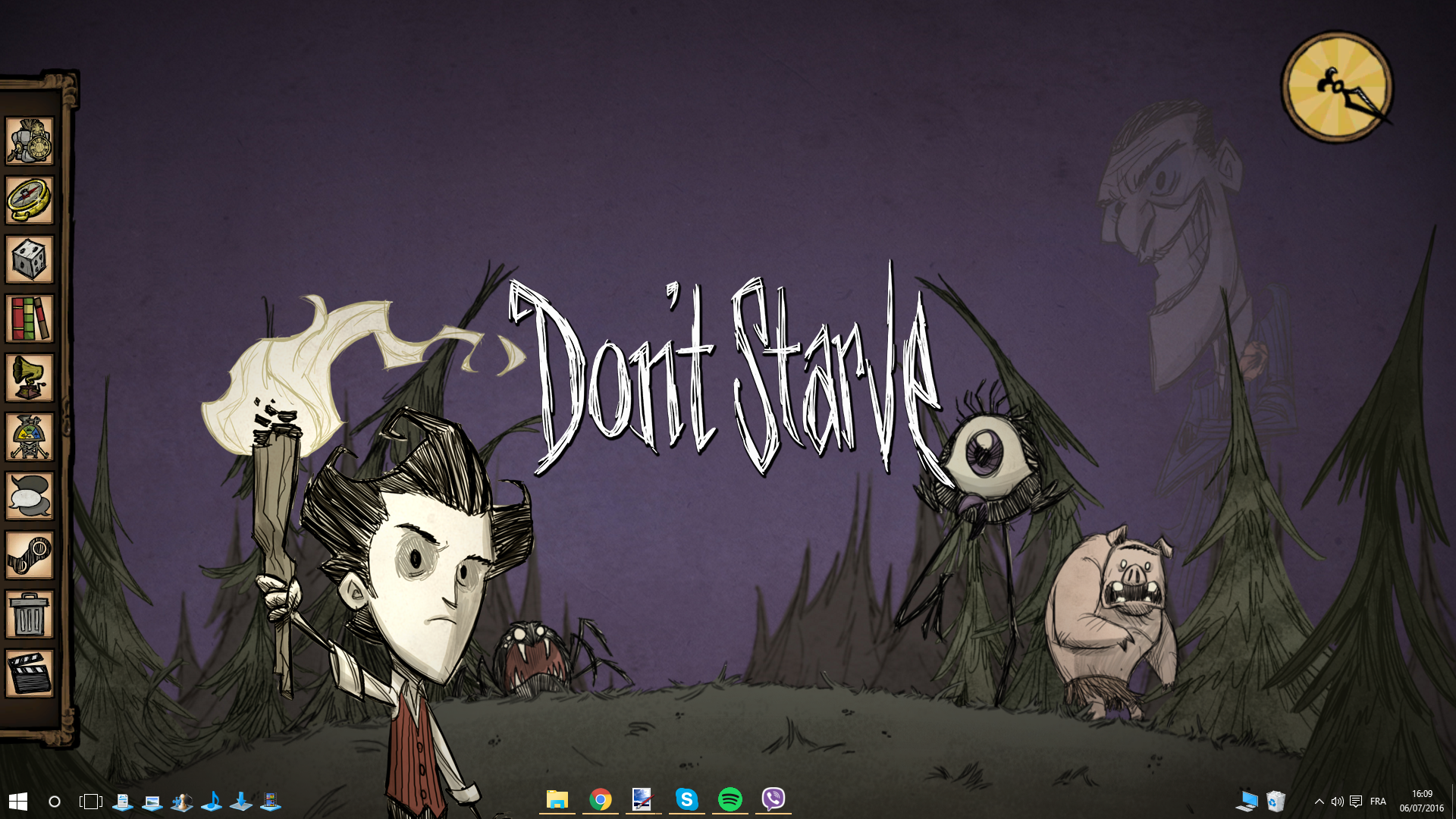
Task: Switch to the picture-with-pen app on taskbar
Action: point(643,800)
